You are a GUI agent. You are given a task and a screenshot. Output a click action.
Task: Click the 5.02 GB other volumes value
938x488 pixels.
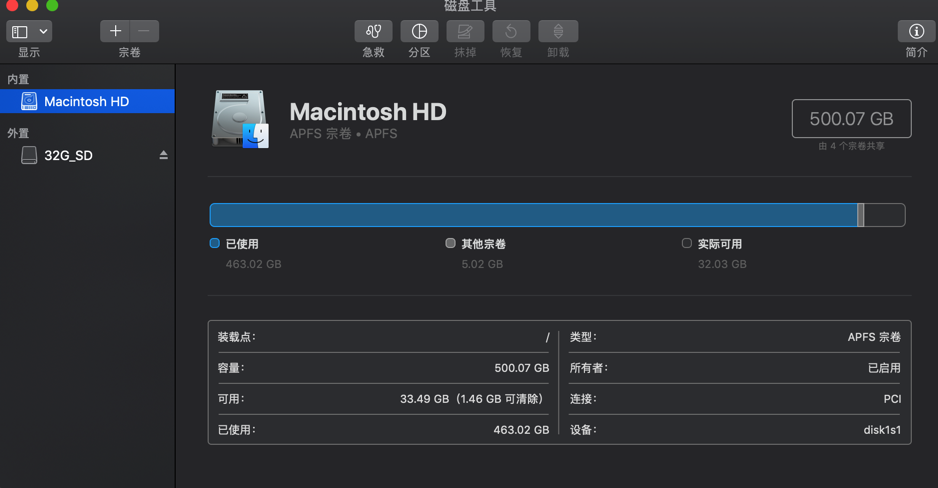pyautogui.click(x=482, y=264)
